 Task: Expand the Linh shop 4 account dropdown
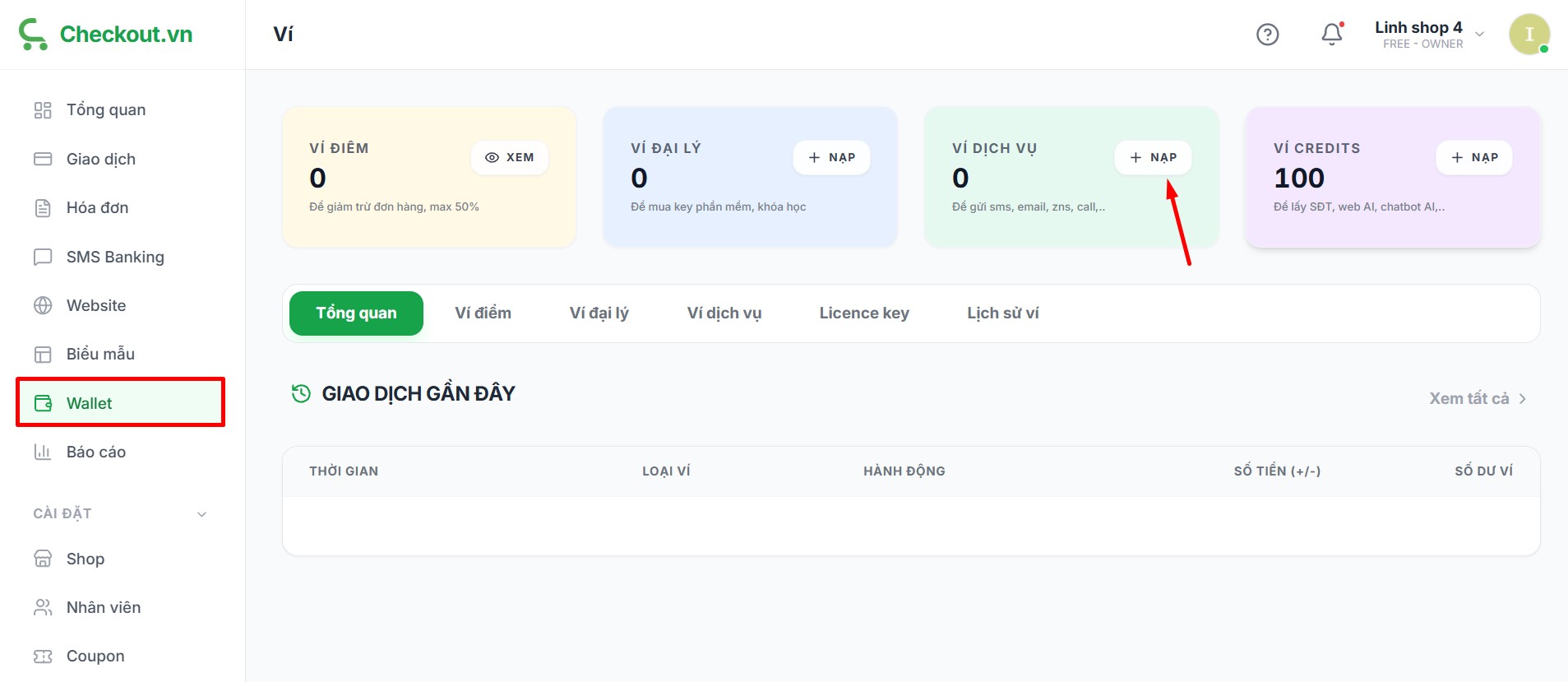1479,35
